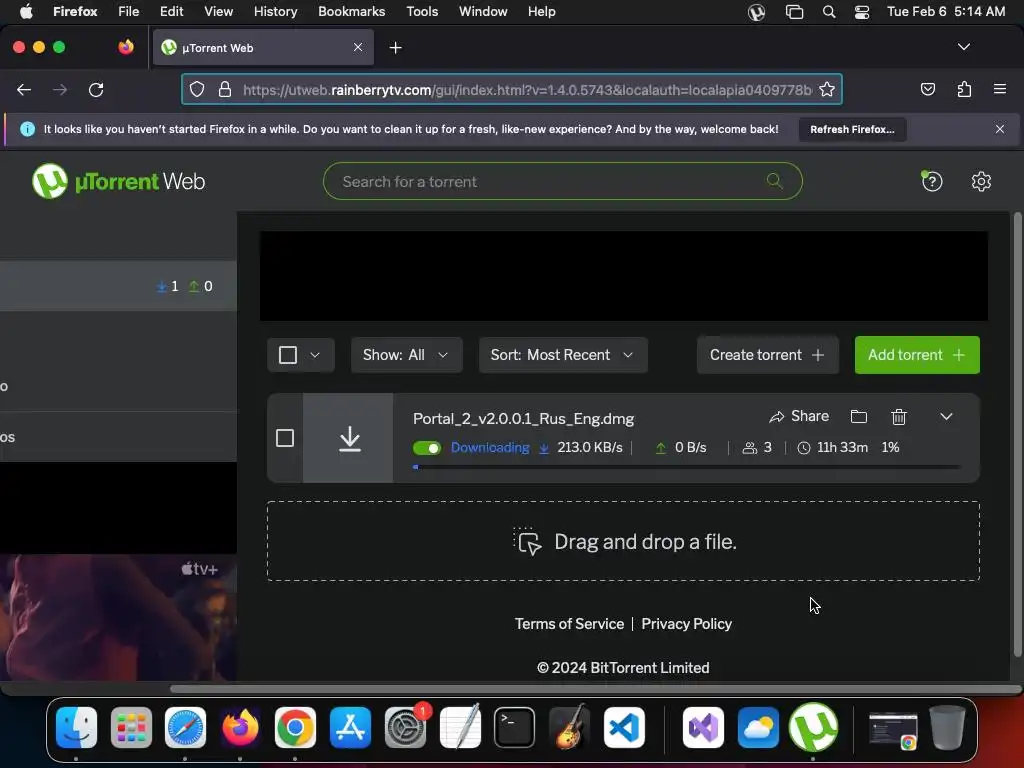Open the Pocket save icon
This screenshot has height=768, width=1024.
(927, 89)
